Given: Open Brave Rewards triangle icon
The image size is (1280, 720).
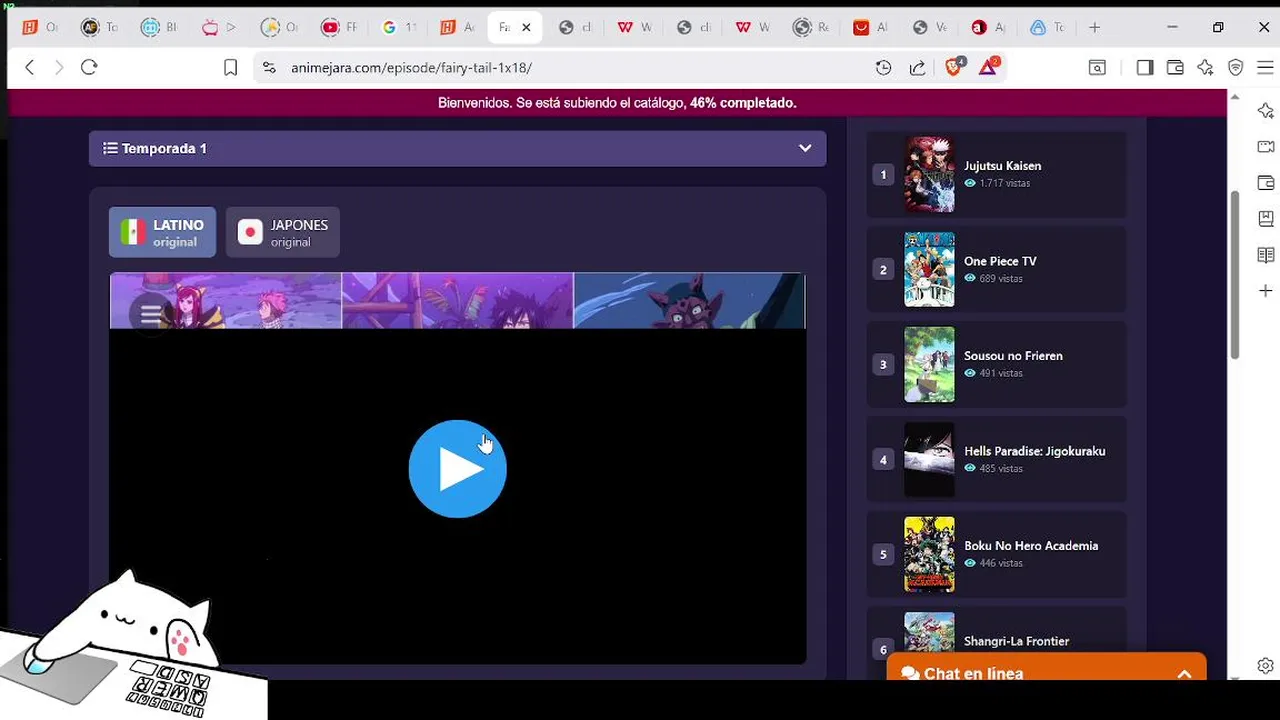Looking at the screenshot, I should pos(988,67).
